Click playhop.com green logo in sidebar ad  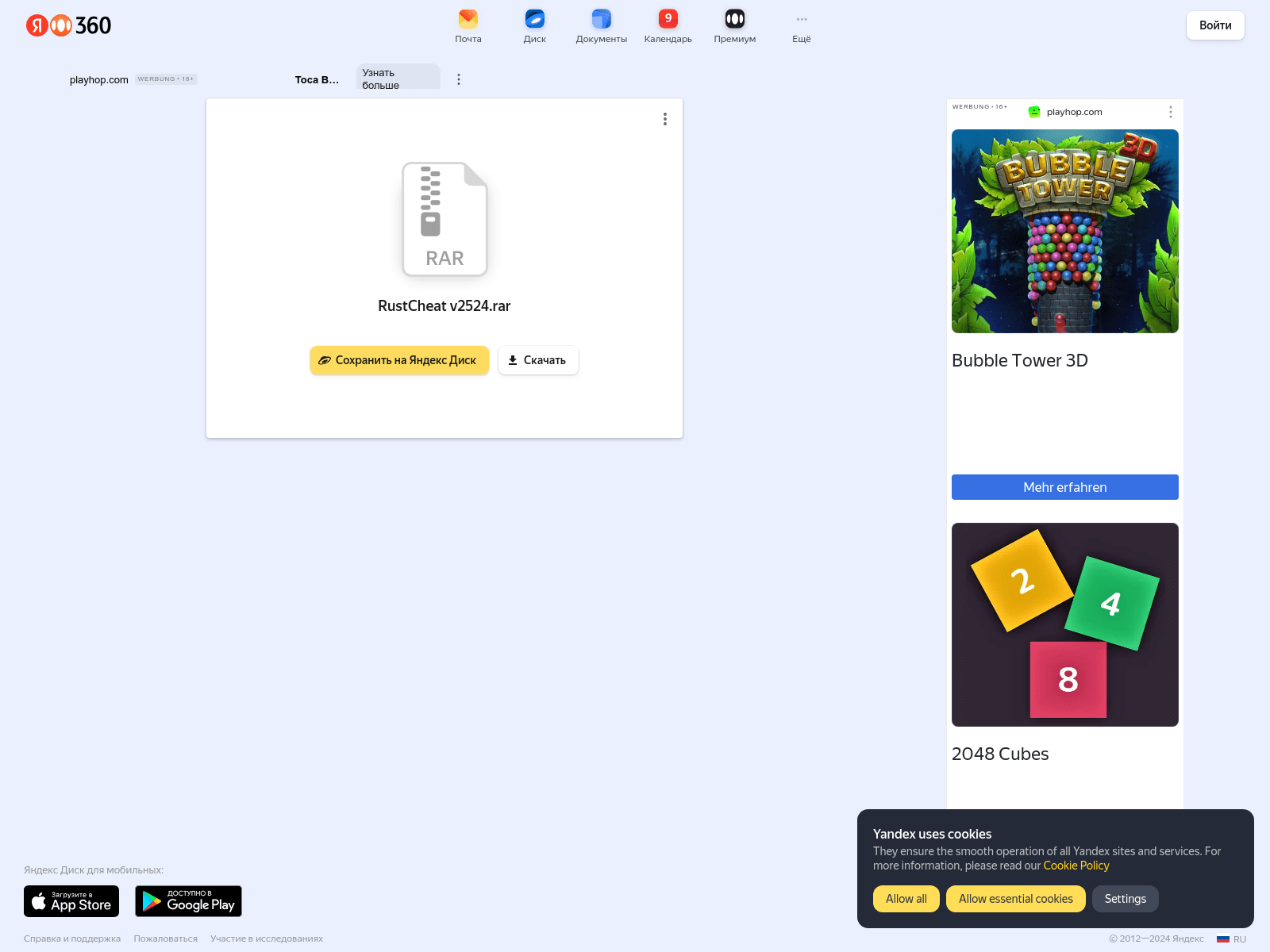pyautogui.click(x=1034, y=112)
